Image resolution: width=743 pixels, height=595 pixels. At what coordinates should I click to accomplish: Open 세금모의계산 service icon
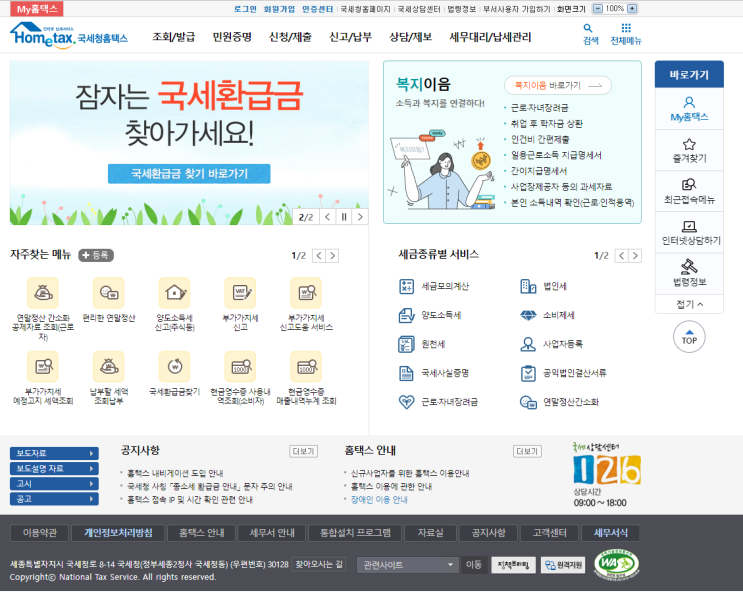(x=407, y=286)
